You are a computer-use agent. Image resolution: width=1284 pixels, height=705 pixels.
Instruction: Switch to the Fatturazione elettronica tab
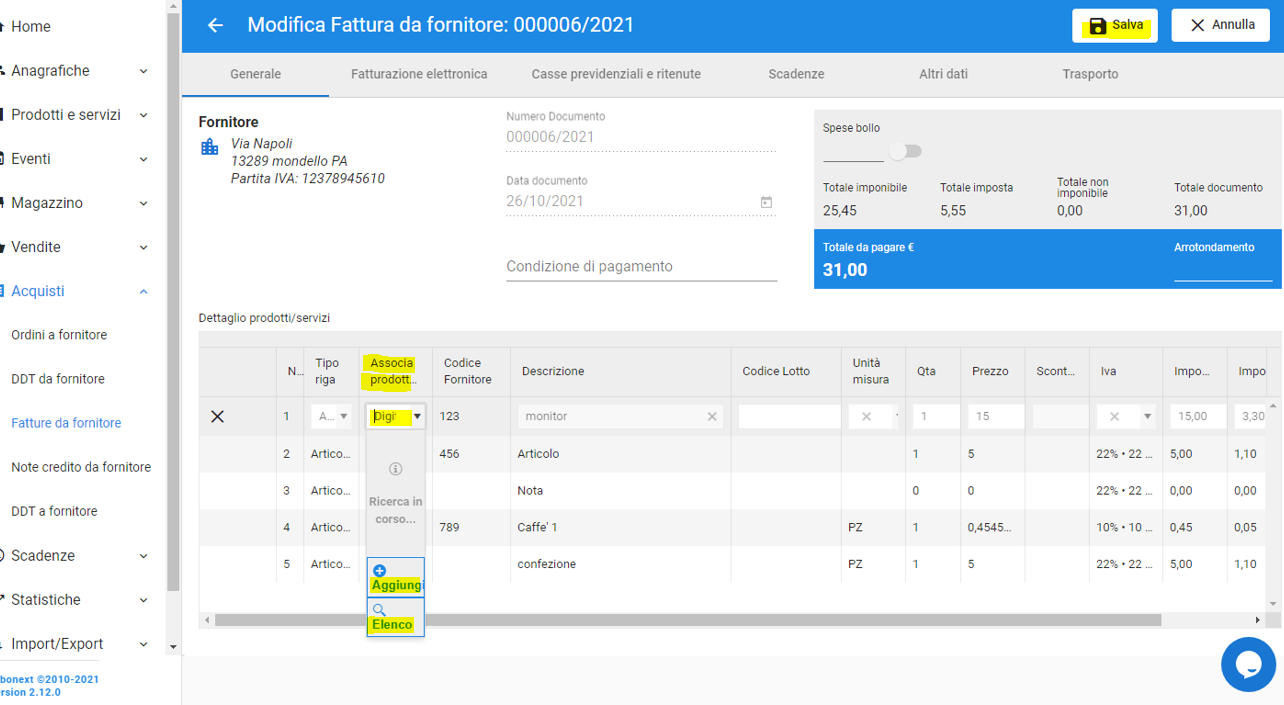419,74
